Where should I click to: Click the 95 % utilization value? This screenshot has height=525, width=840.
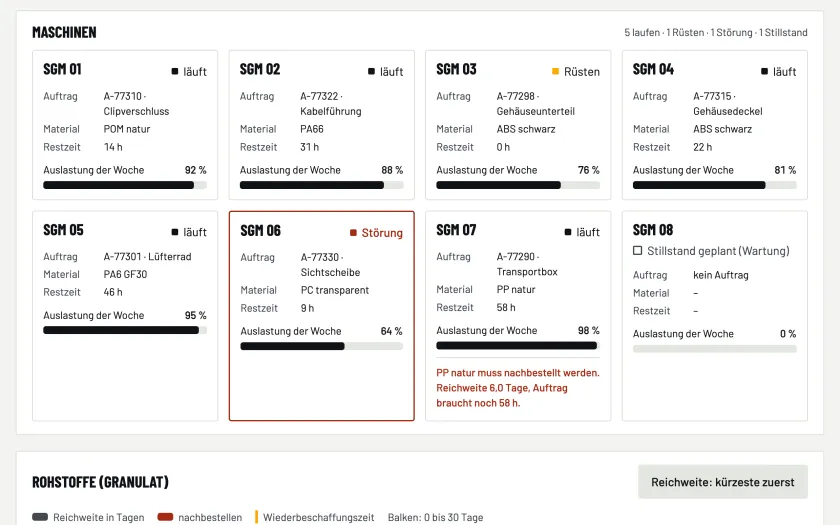coord(196,315)
